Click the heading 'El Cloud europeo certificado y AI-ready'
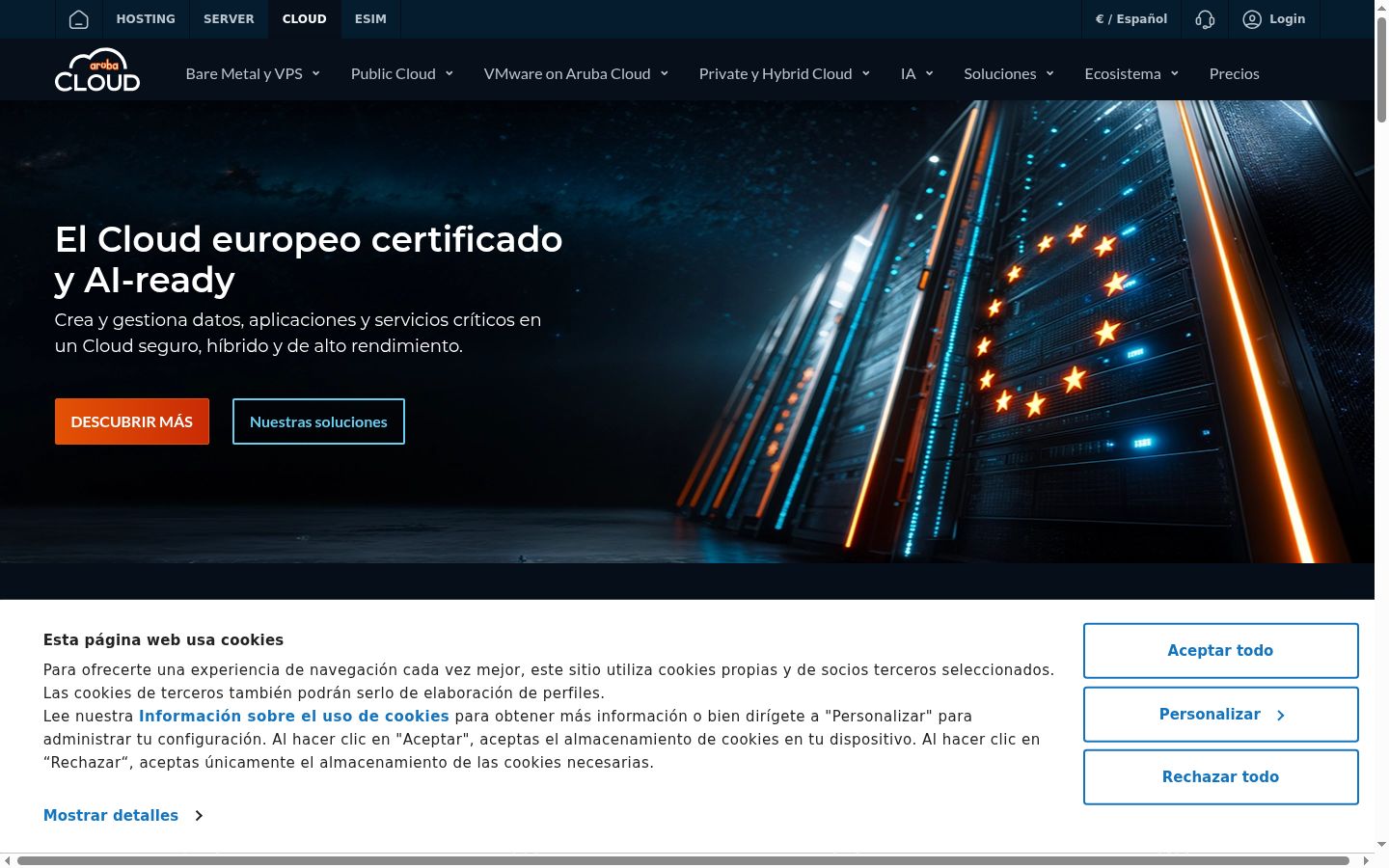 (x=309, y=258)
